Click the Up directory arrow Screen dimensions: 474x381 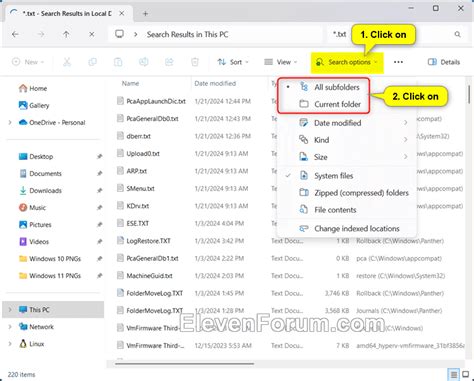[x=66, y=34]
